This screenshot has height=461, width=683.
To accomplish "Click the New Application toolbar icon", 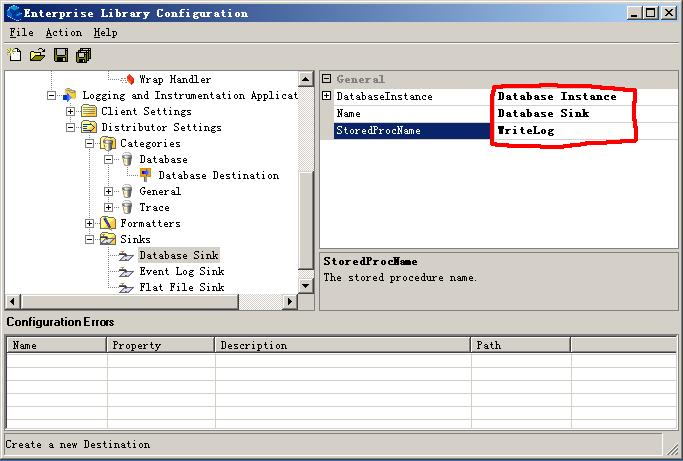I will 14,54.
